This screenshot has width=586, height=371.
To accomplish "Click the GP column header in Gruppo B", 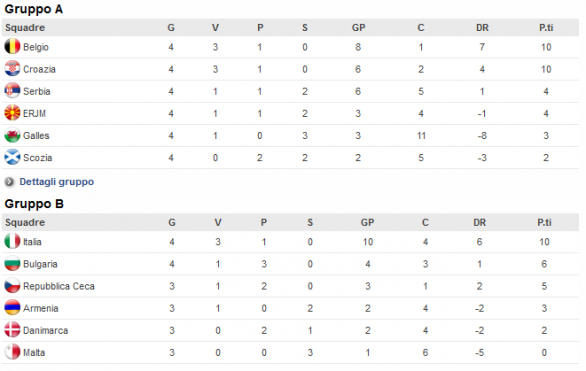I will tap(367, 223).
